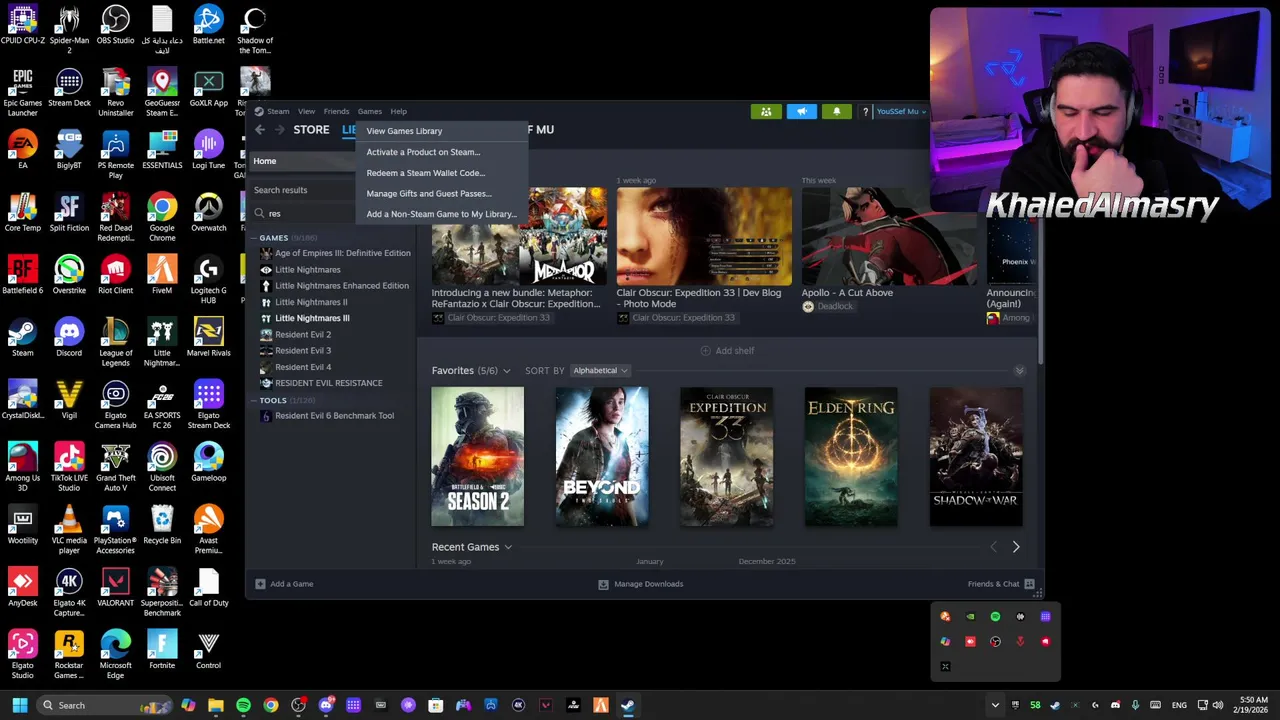Open the YouSSef Mu account dropdown
The height and width of the screenshot is (720, 1280).
tap(900, 111)
